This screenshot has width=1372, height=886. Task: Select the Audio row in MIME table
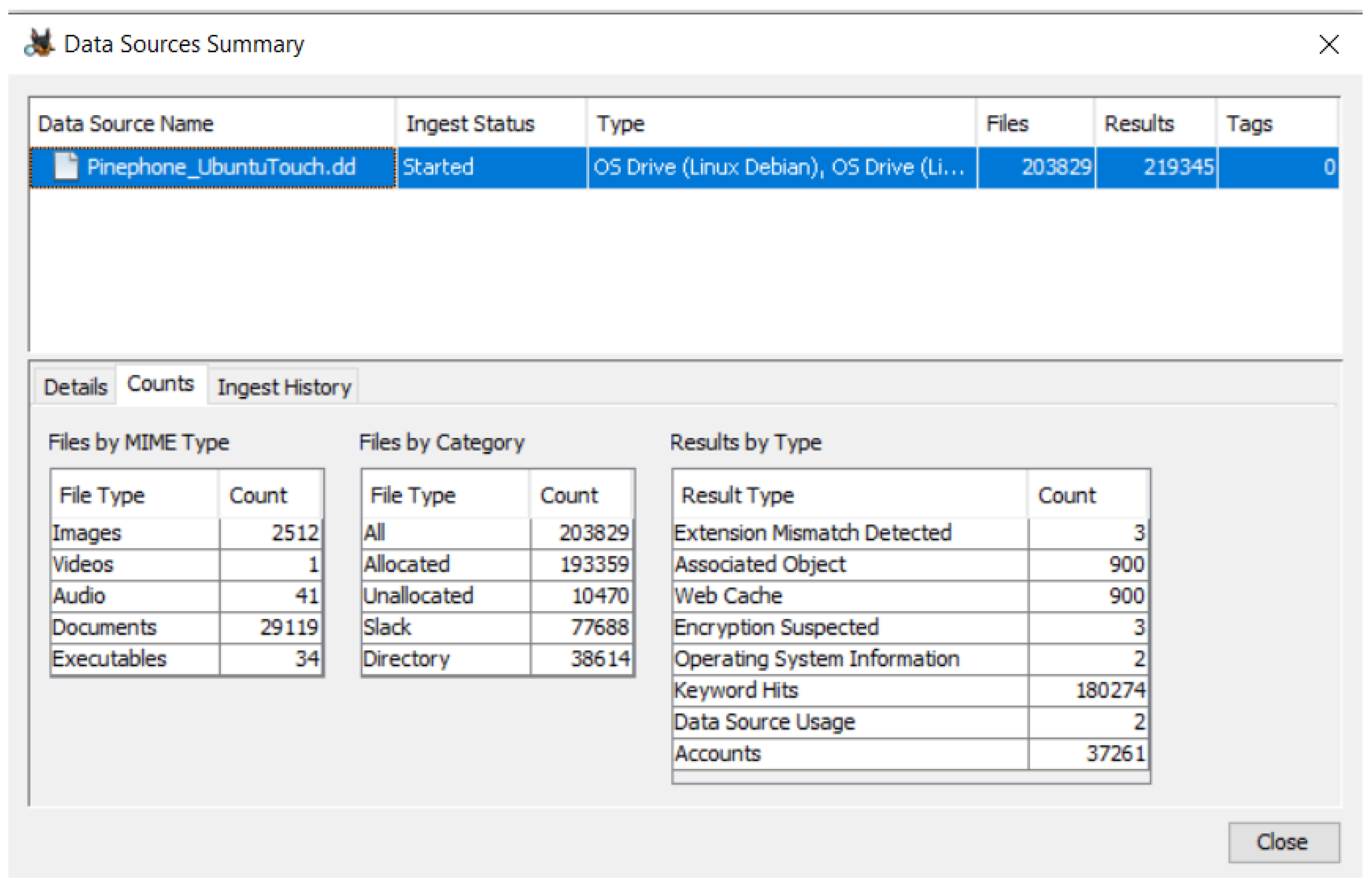(186, 596)
